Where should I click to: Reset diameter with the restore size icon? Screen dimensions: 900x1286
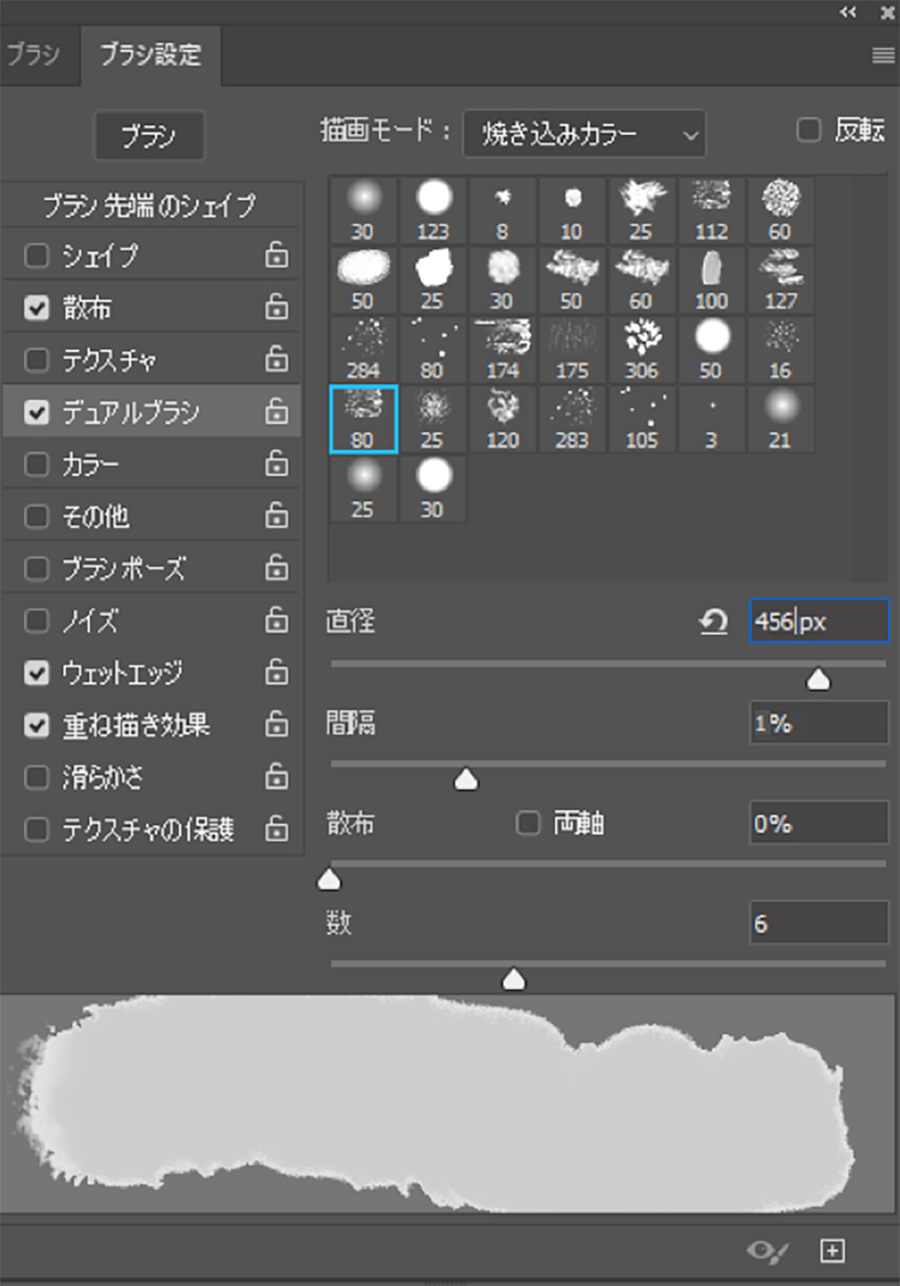[x=712, y=622]
